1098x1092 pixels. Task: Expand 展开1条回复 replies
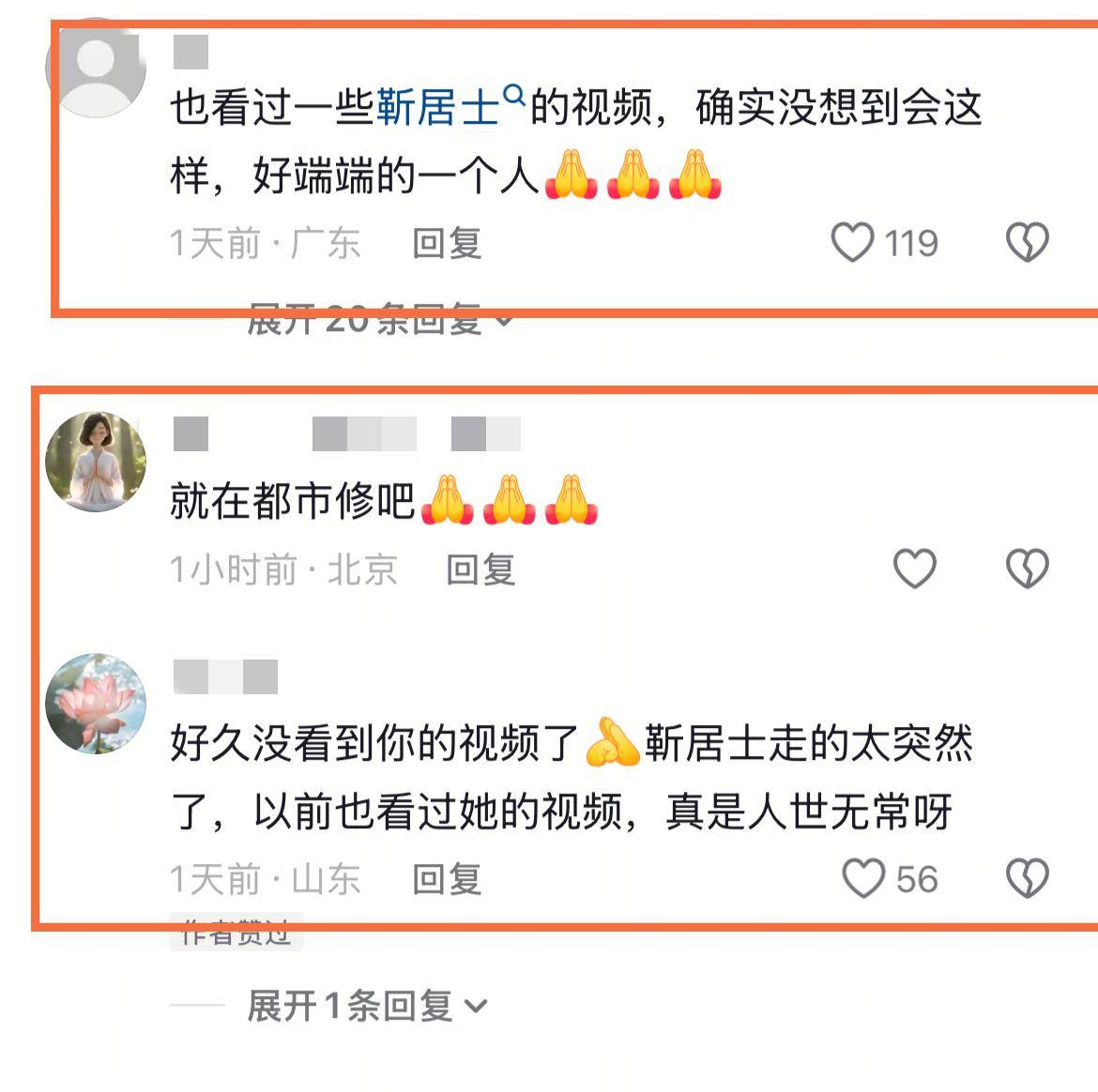366,1006
